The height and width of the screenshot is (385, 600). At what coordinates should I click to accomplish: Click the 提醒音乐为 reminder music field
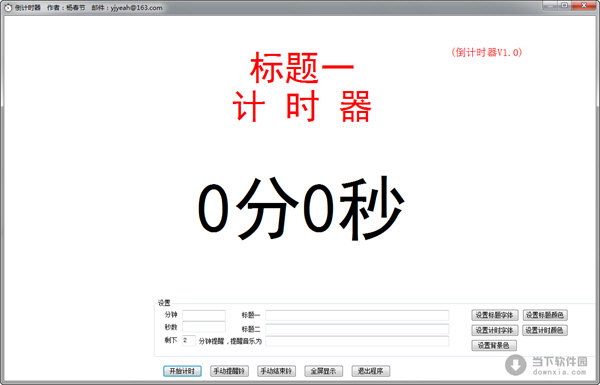coord(357,341)
